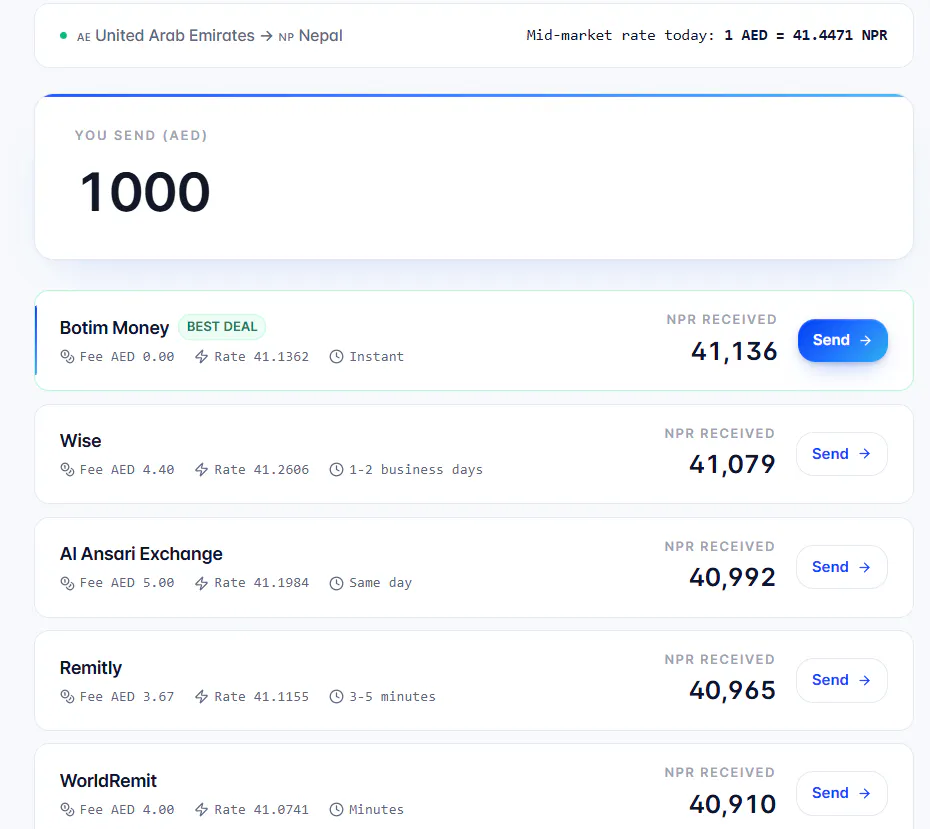Click the rate lightning icon for Botim Money
The width and height of the screenshot is (930, 829).
click(x=202, y=356)
